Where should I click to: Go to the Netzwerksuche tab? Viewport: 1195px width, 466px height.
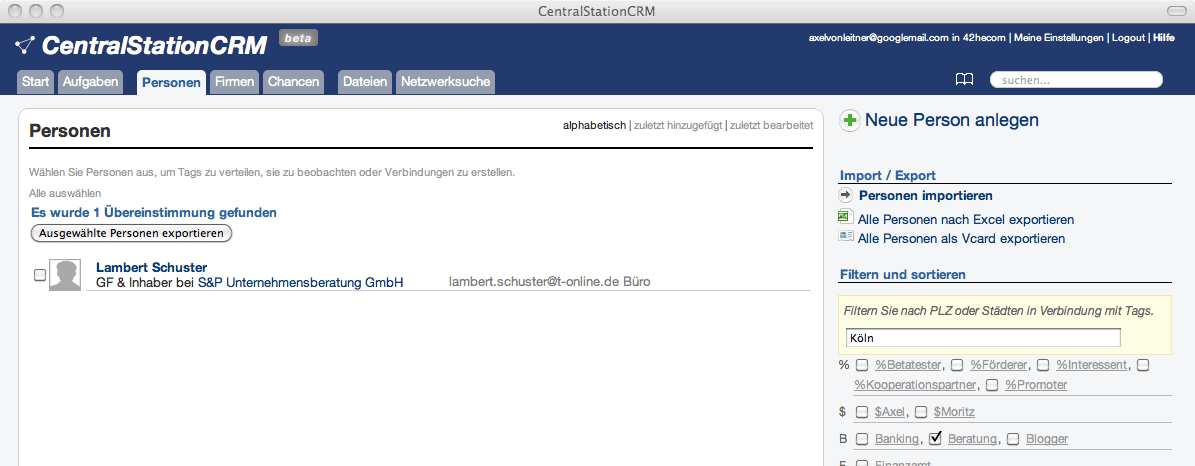[445, 82]
